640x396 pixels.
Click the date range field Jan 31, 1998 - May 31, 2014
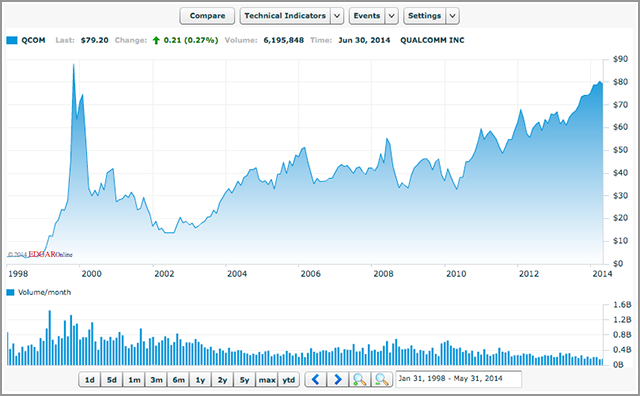[458, 379]
